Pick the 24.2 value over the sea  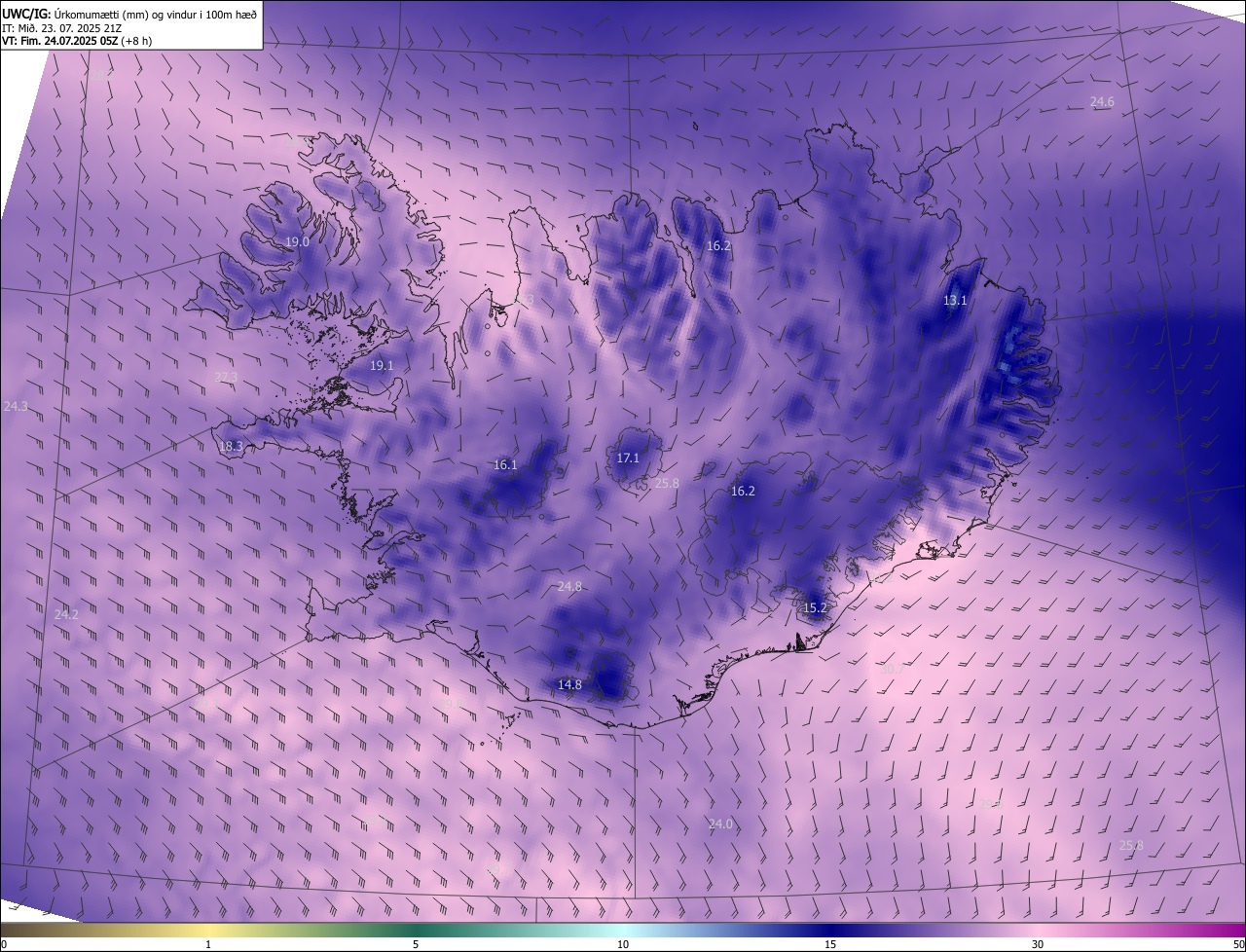[x=66, y=614]
